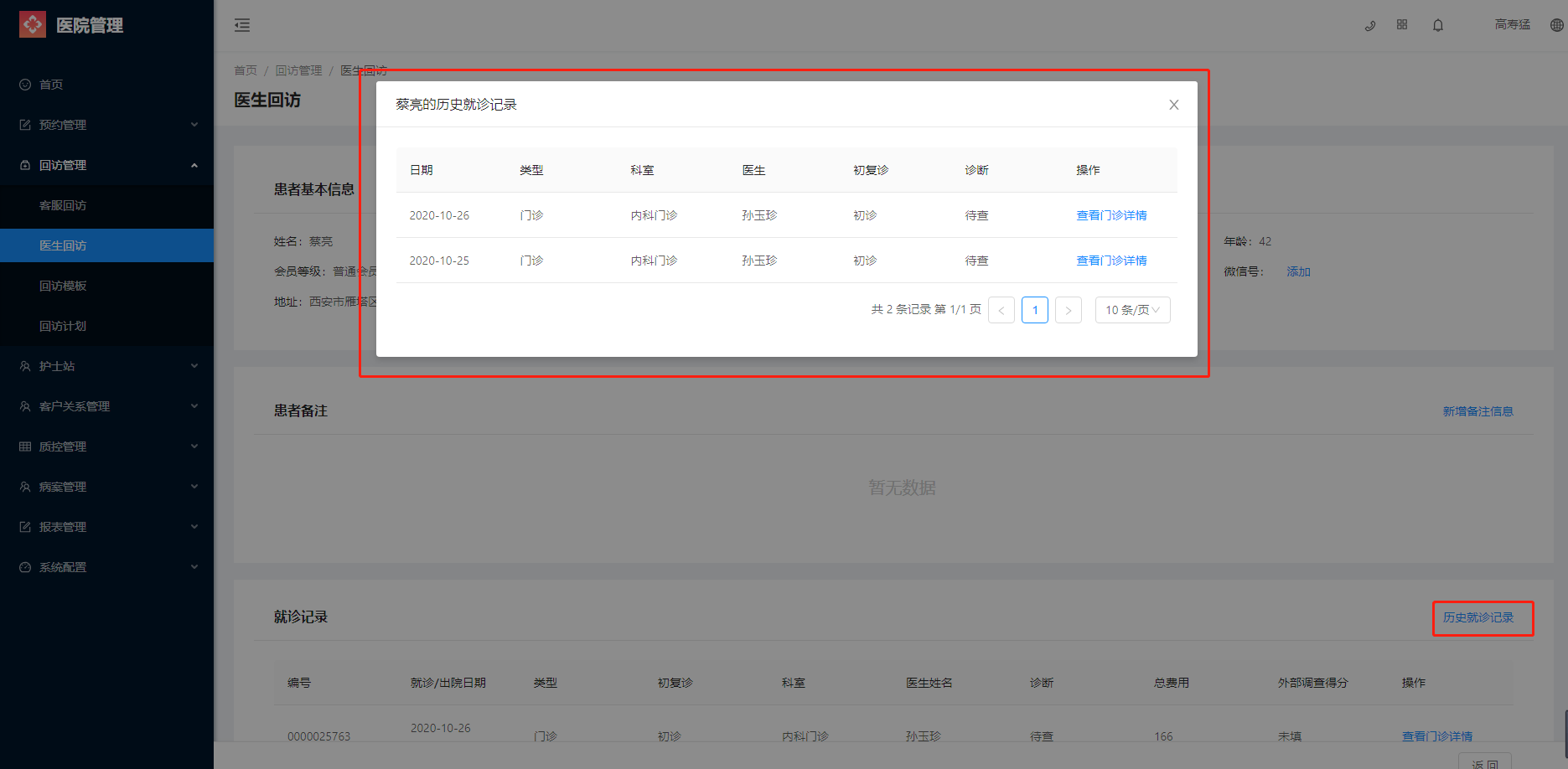Click the phone icon in top bar

click(x=1370, y=25)
